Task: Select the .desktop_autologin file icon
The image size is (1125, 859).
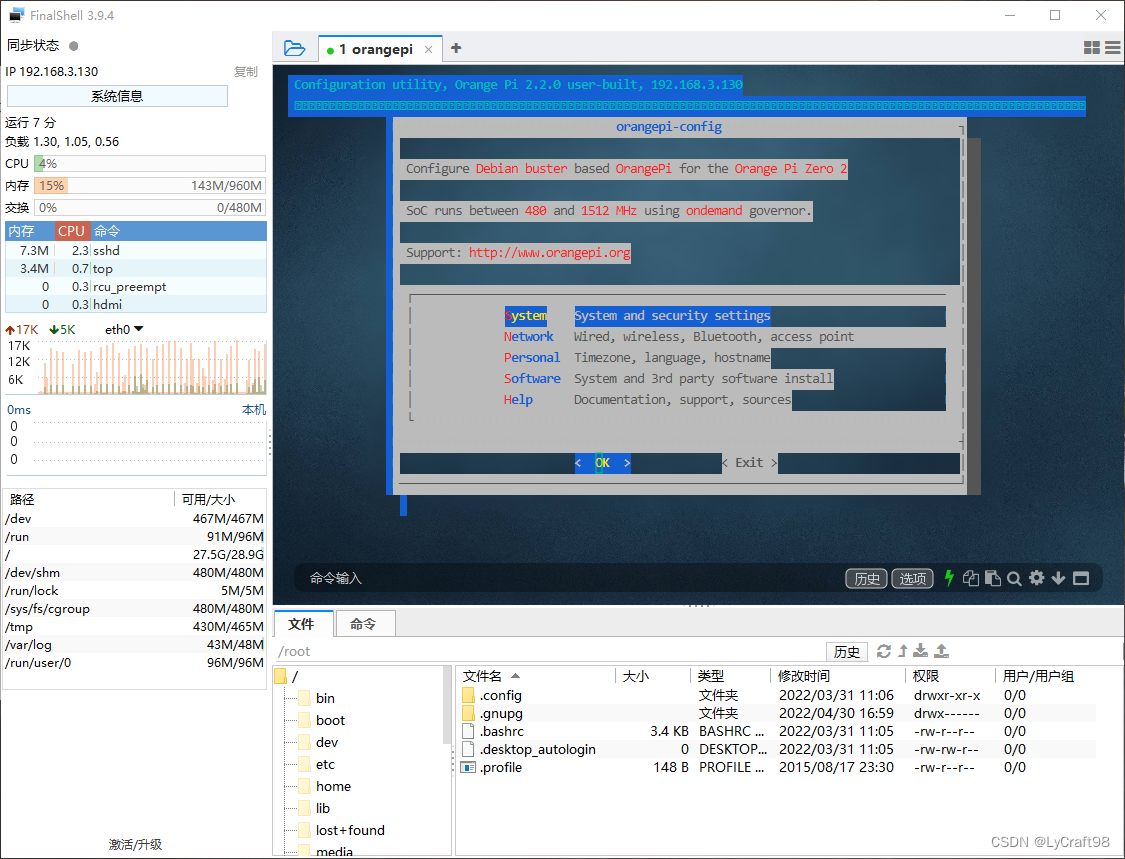Action: pos(469,749)
